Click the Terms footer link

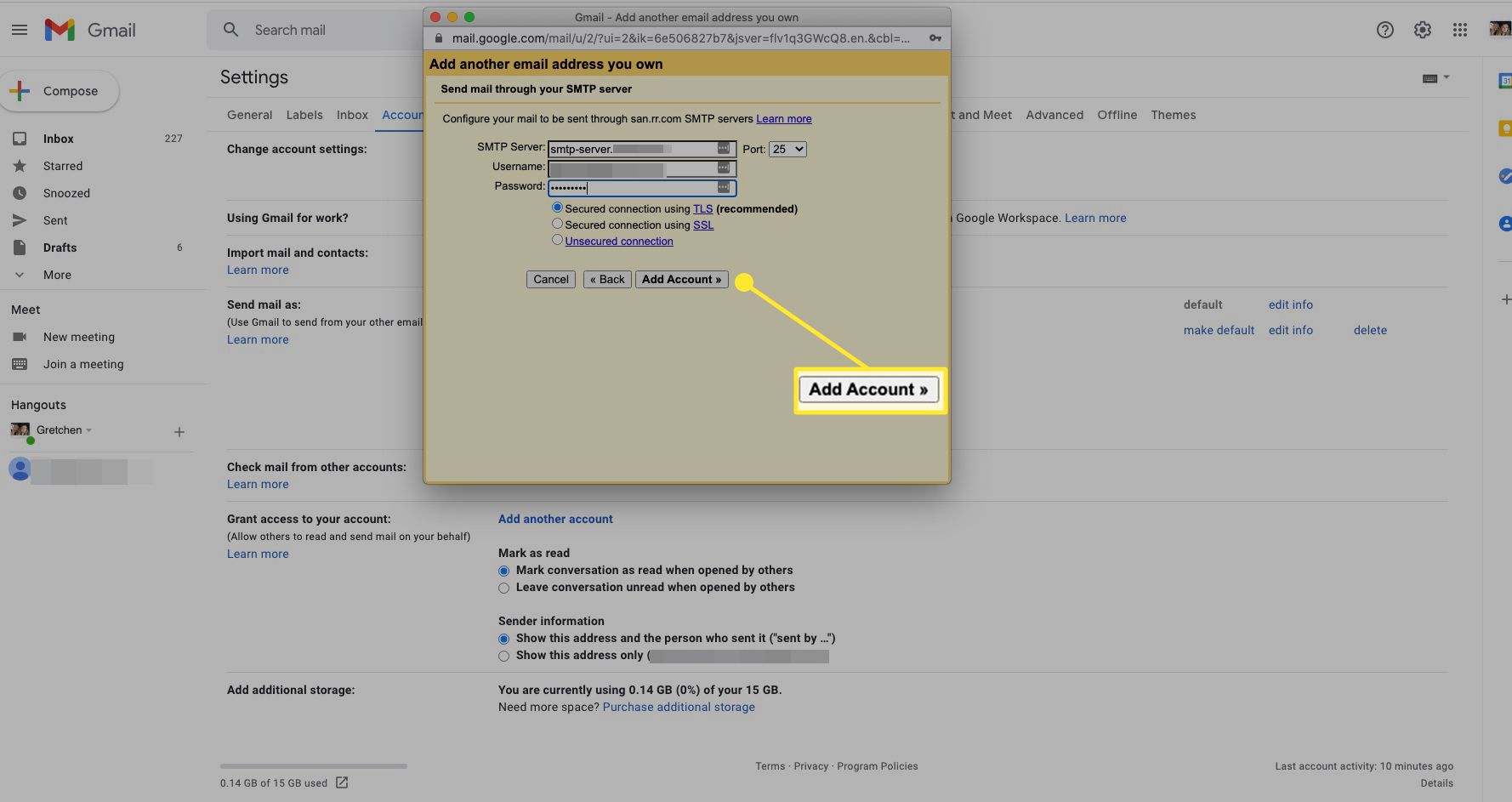click(x=770, y=766)
